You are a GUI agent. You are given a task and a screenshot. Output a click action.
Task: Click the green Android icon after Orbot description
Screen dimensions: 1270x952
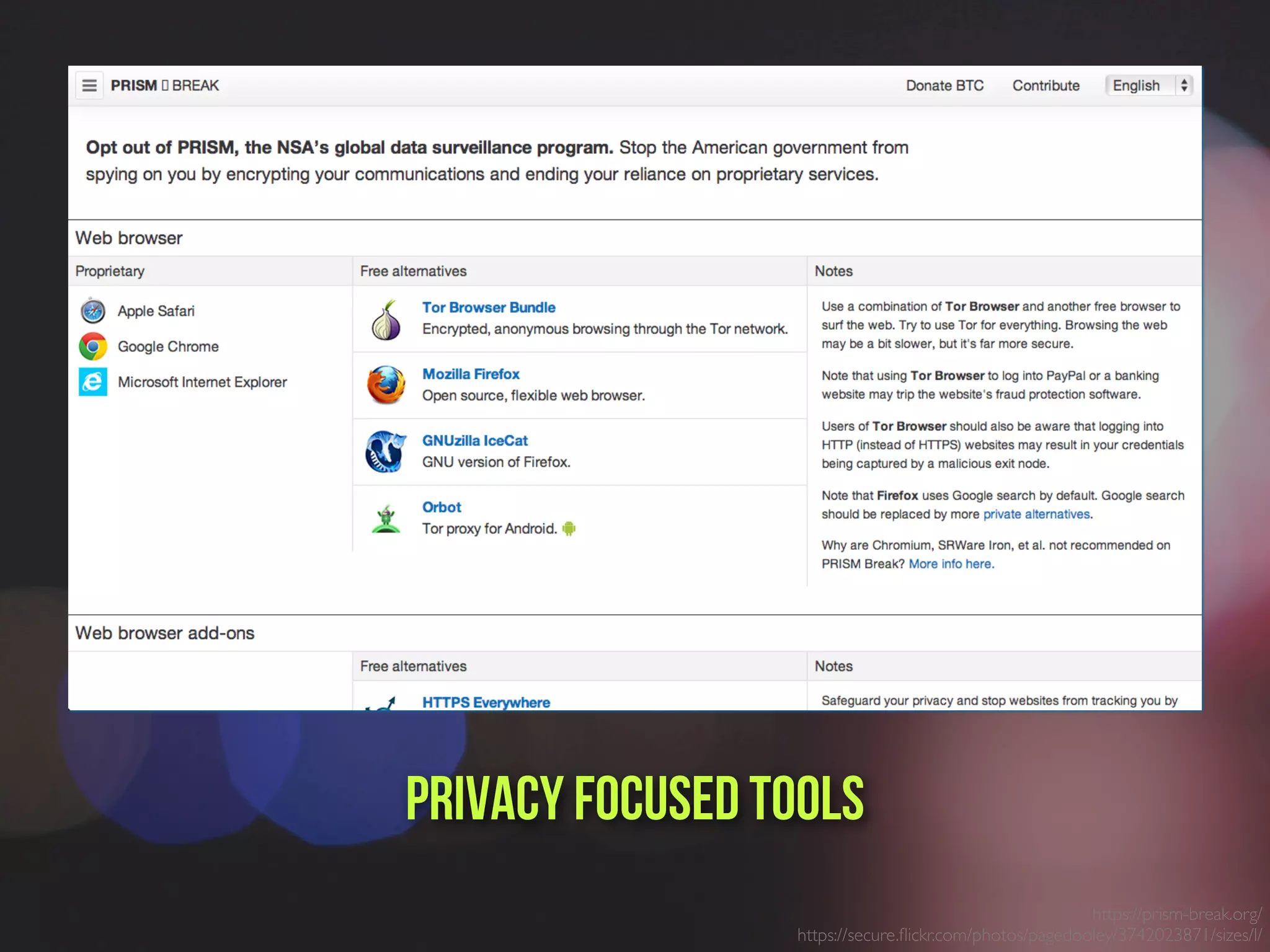569,529
